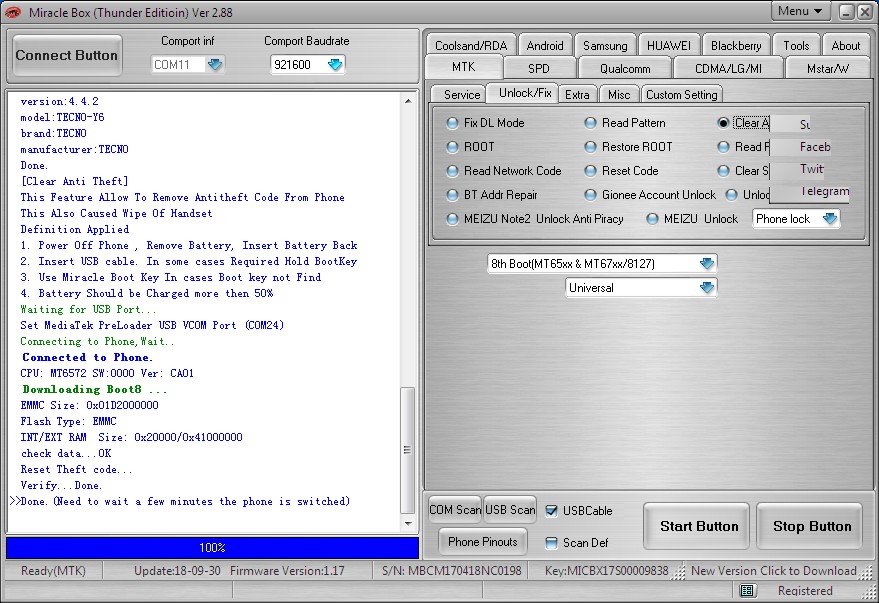Screen dimensions: 879x603
Task: Click the Key:MICBX17S00009838 status entry
Action: pos(607,570)
